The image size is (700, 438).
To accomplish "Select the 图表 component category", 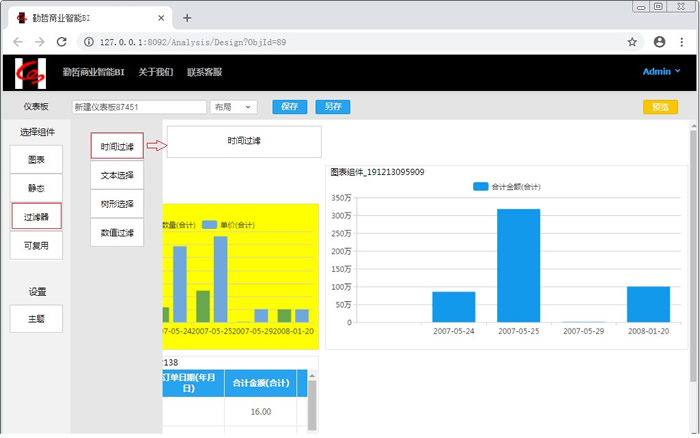I will [36, 159].
